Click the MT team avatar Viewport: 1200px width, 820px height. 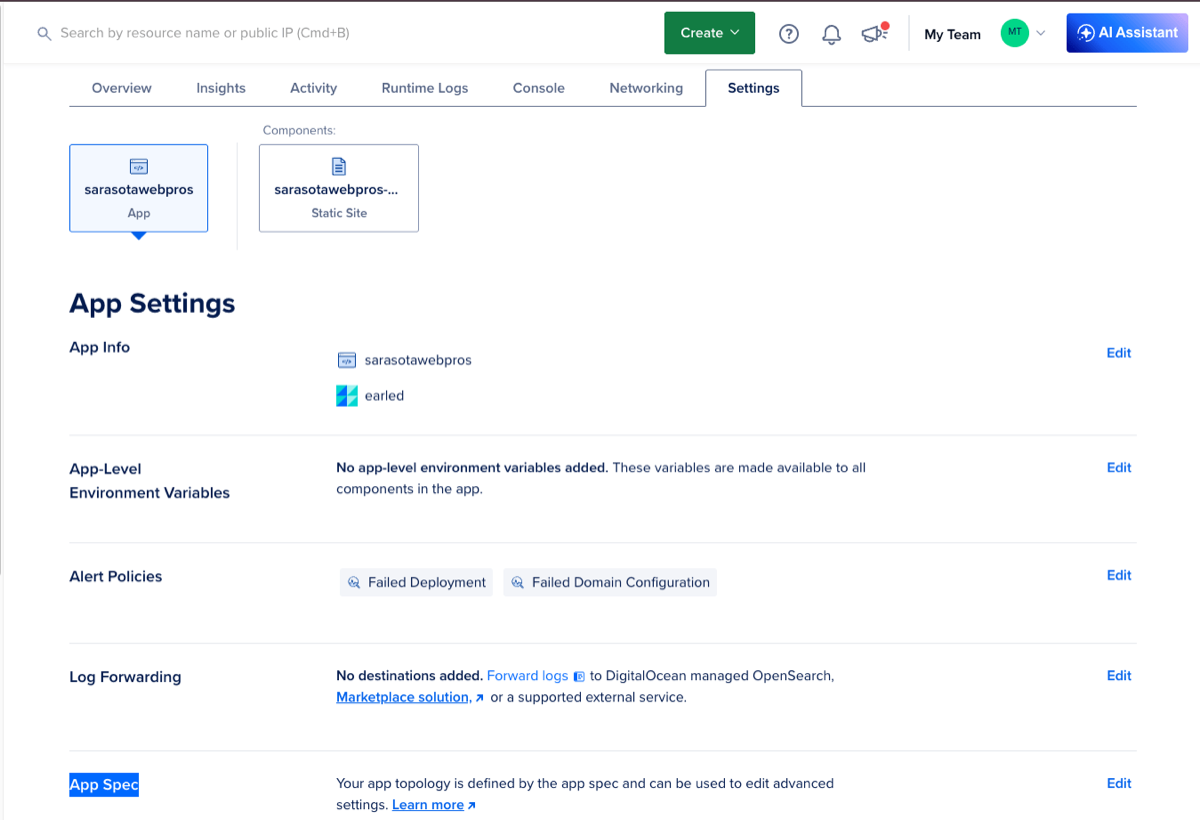tap(1015, 33)
